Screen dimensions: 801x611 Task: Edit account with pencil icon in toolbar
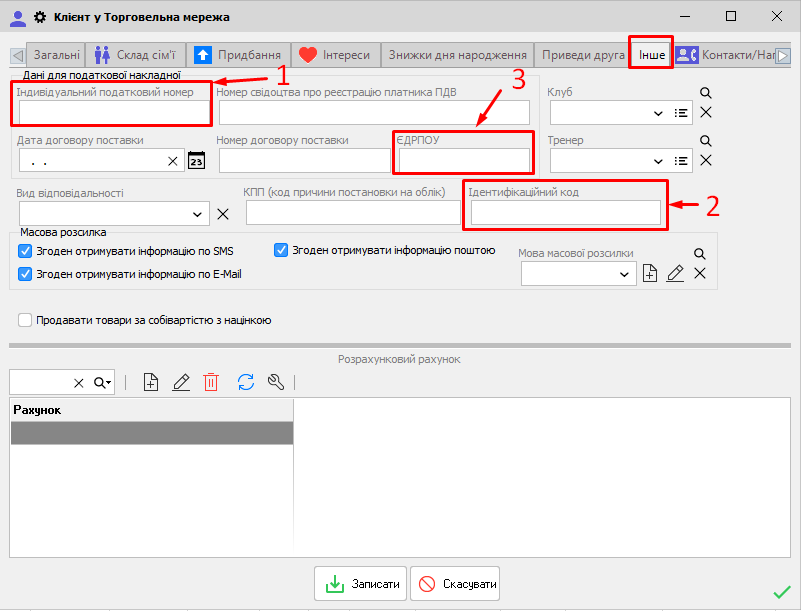[181, 382]
